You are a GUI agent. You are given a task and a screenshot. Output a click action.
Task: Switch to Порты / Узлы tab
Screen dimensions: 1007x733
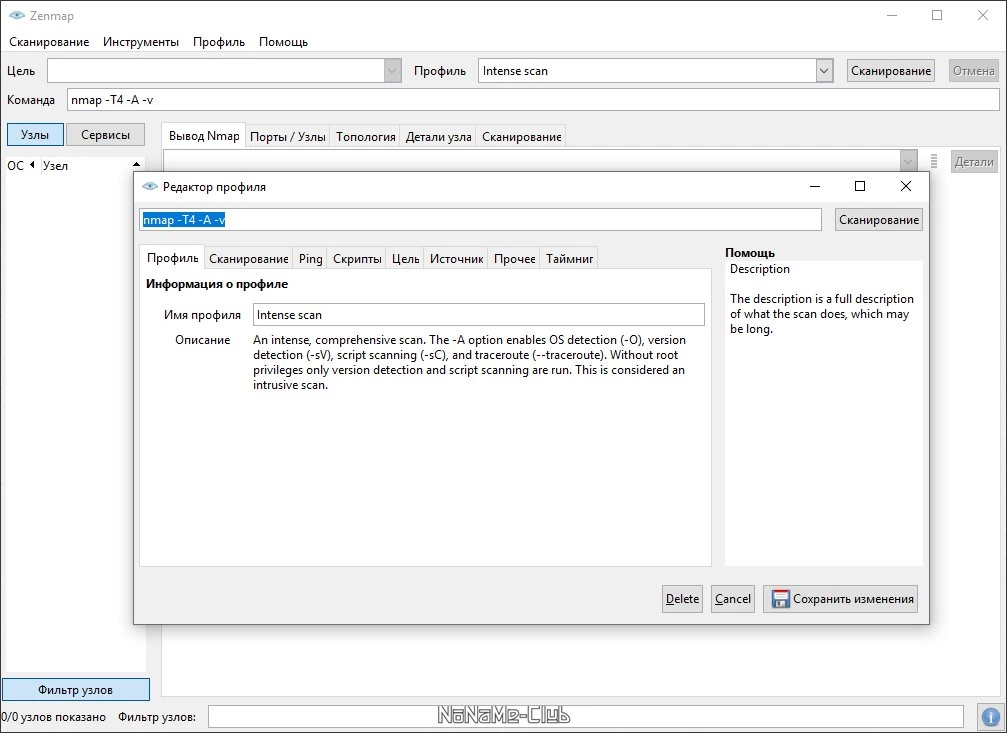tap(288, 137)
